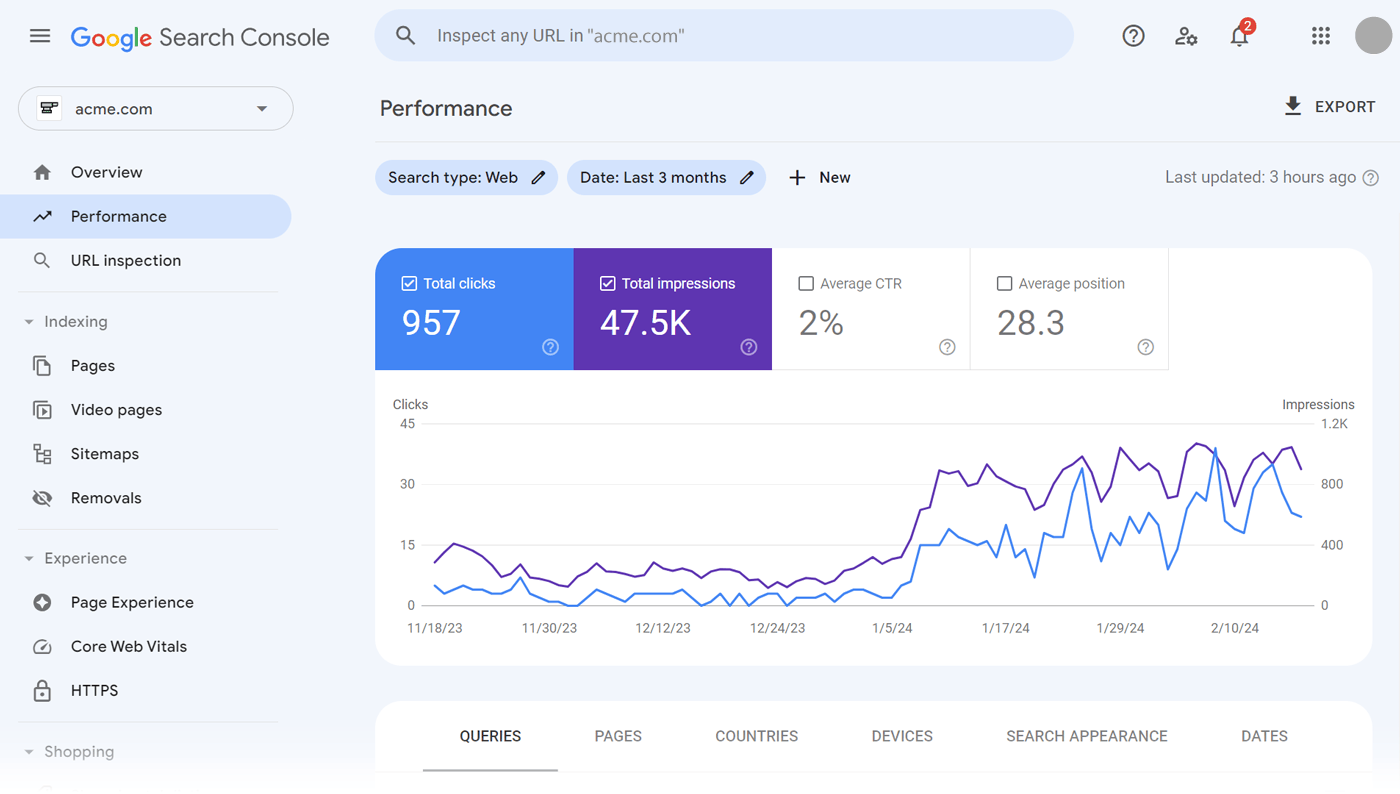Image resolution: width=1400 pixels, height=794 pixels.
Task: Open the Removals crossed-eye icon
Action: click(x=43, y=497)
